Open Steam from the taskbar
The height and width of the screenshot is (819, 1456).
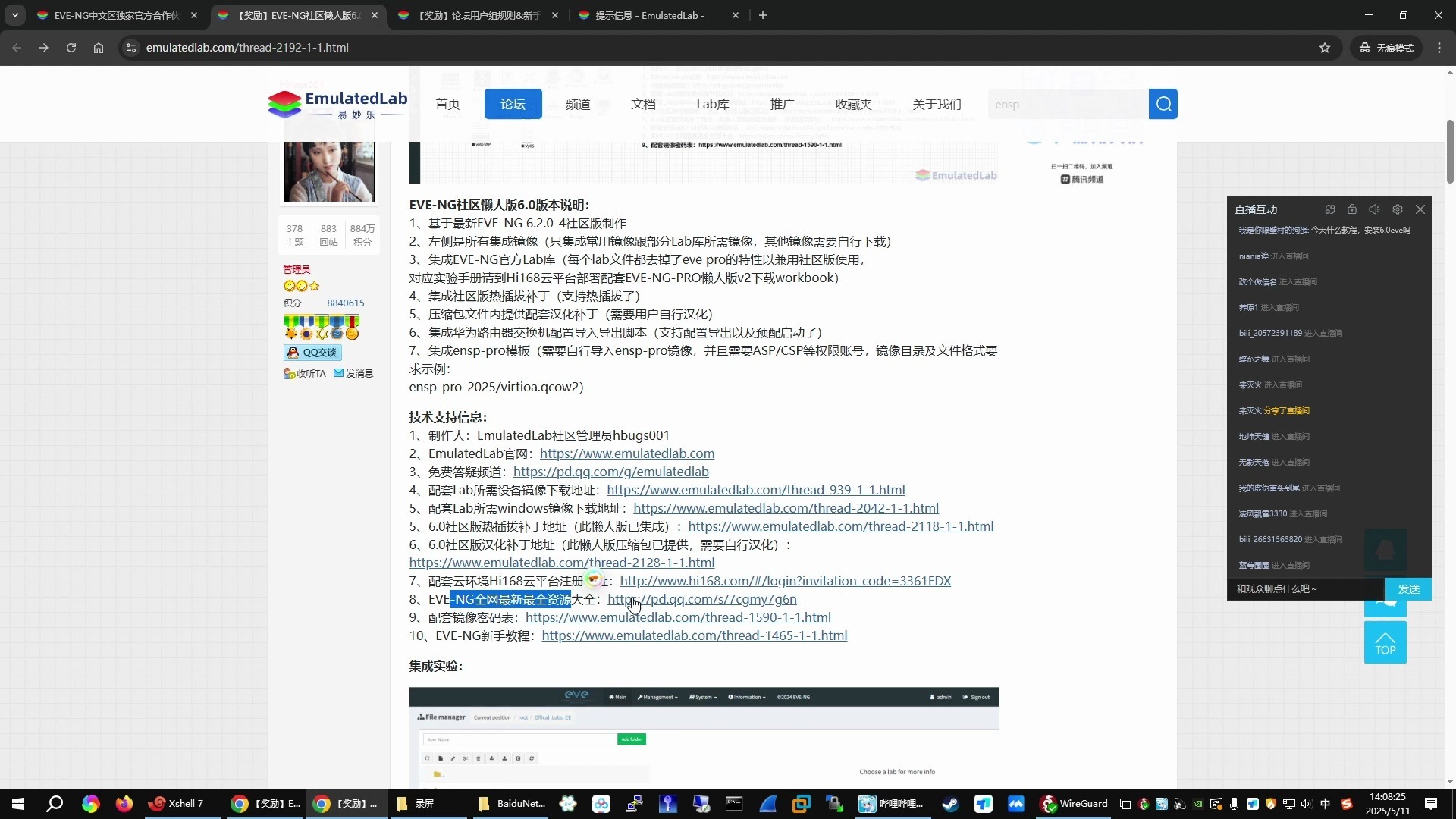point(949,804)
